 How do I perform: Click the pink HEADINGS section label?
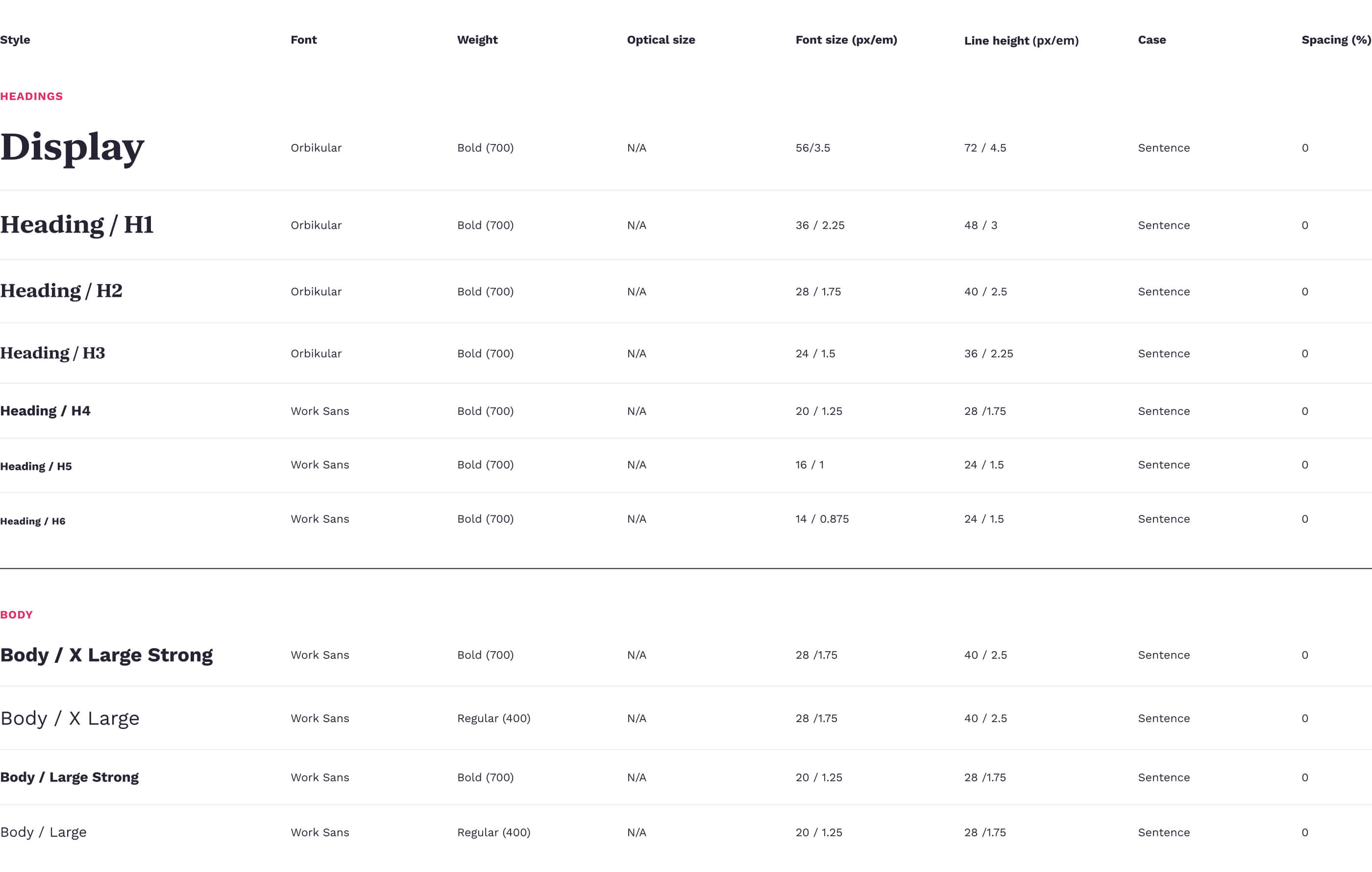(31, 96)
